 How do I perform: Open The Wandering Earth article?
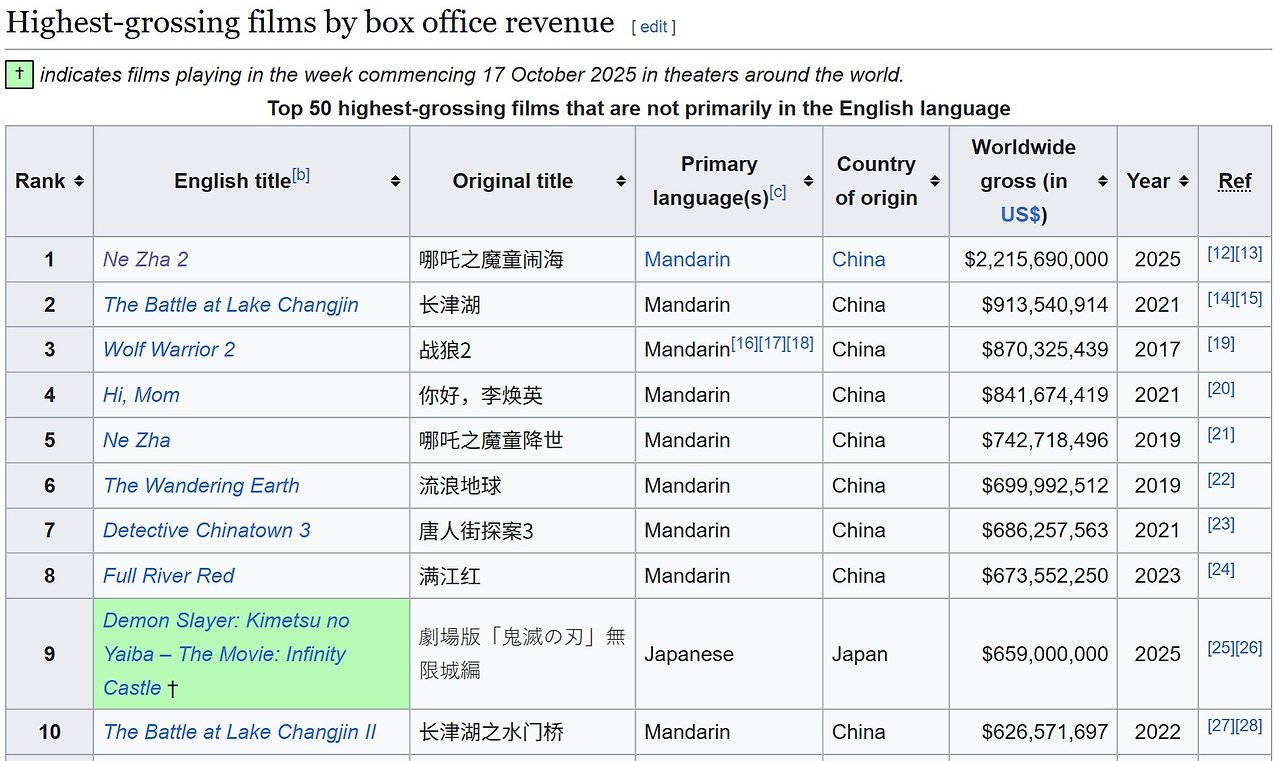pyautogui.click(x=201, y=485)
